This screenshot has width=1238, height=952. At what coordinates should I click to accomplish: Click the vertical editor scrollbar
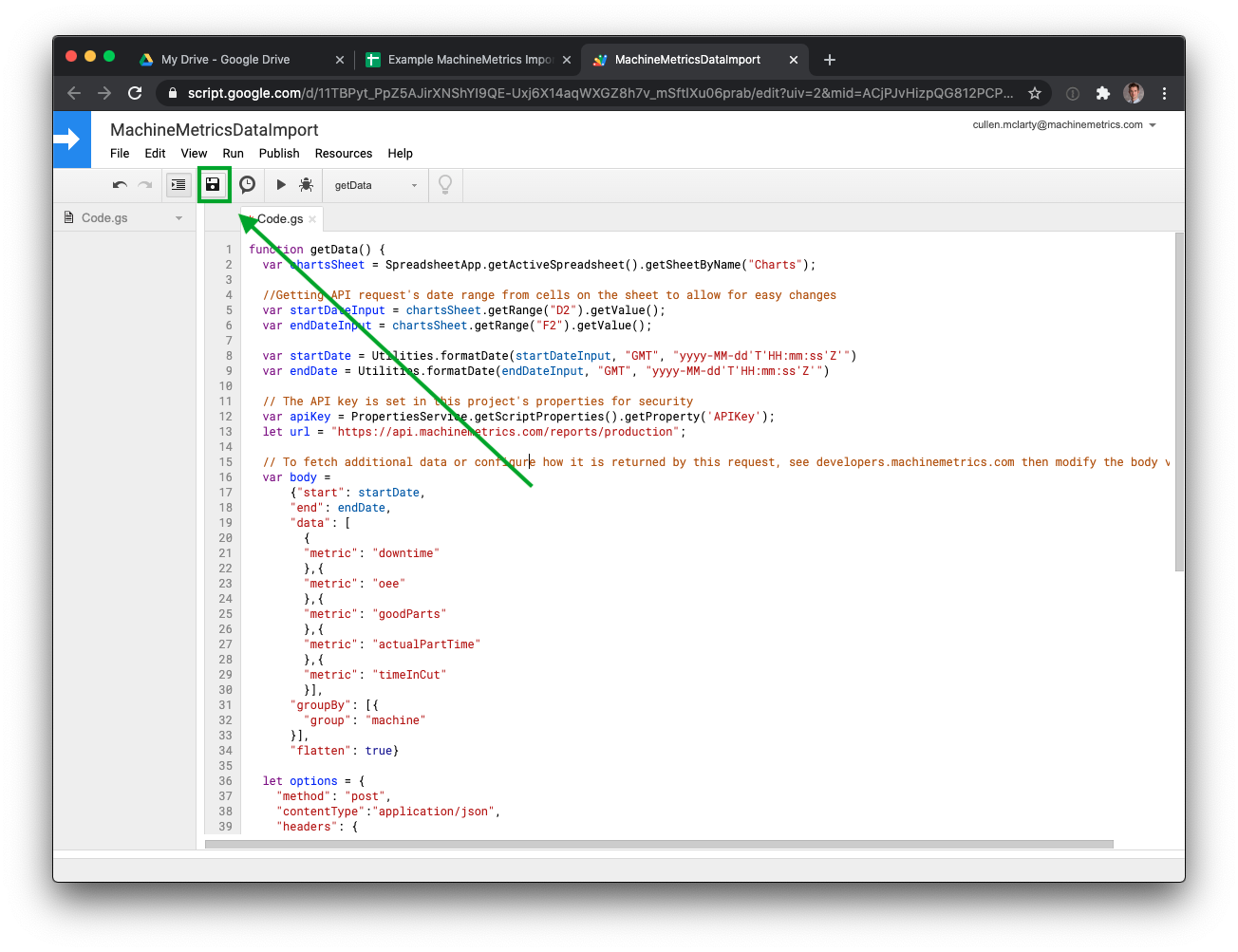tap(1179, 401)
